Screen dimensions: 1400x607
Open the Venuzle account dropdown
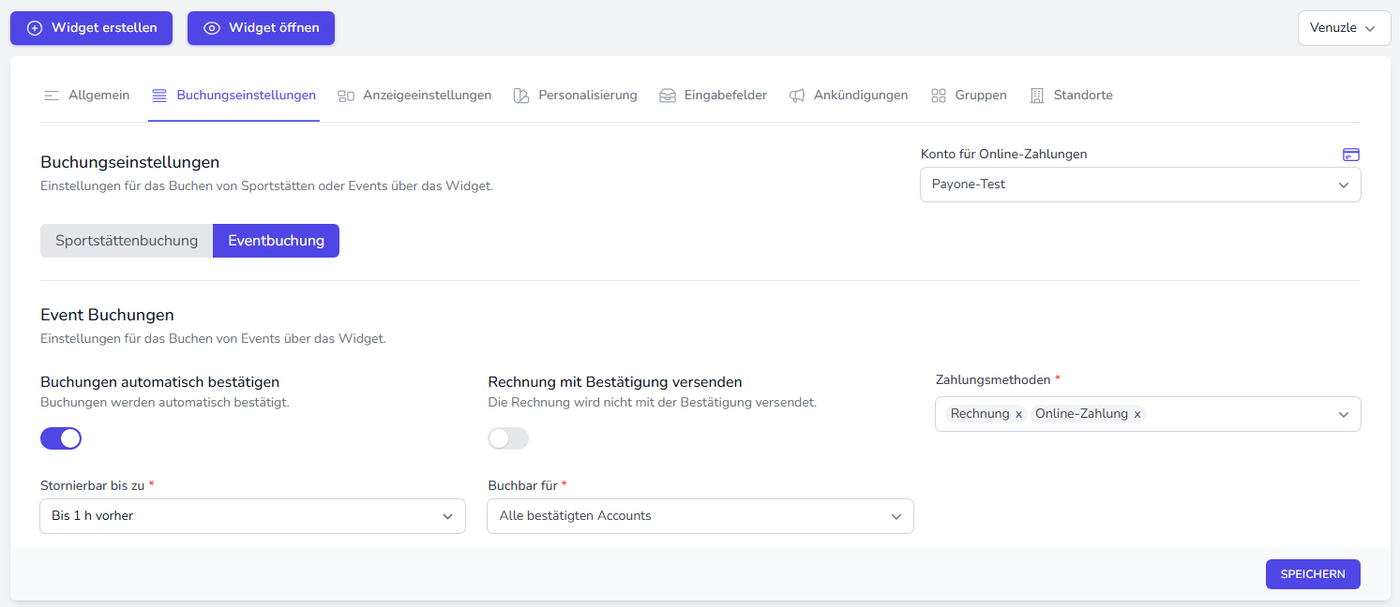point(1344,28)
